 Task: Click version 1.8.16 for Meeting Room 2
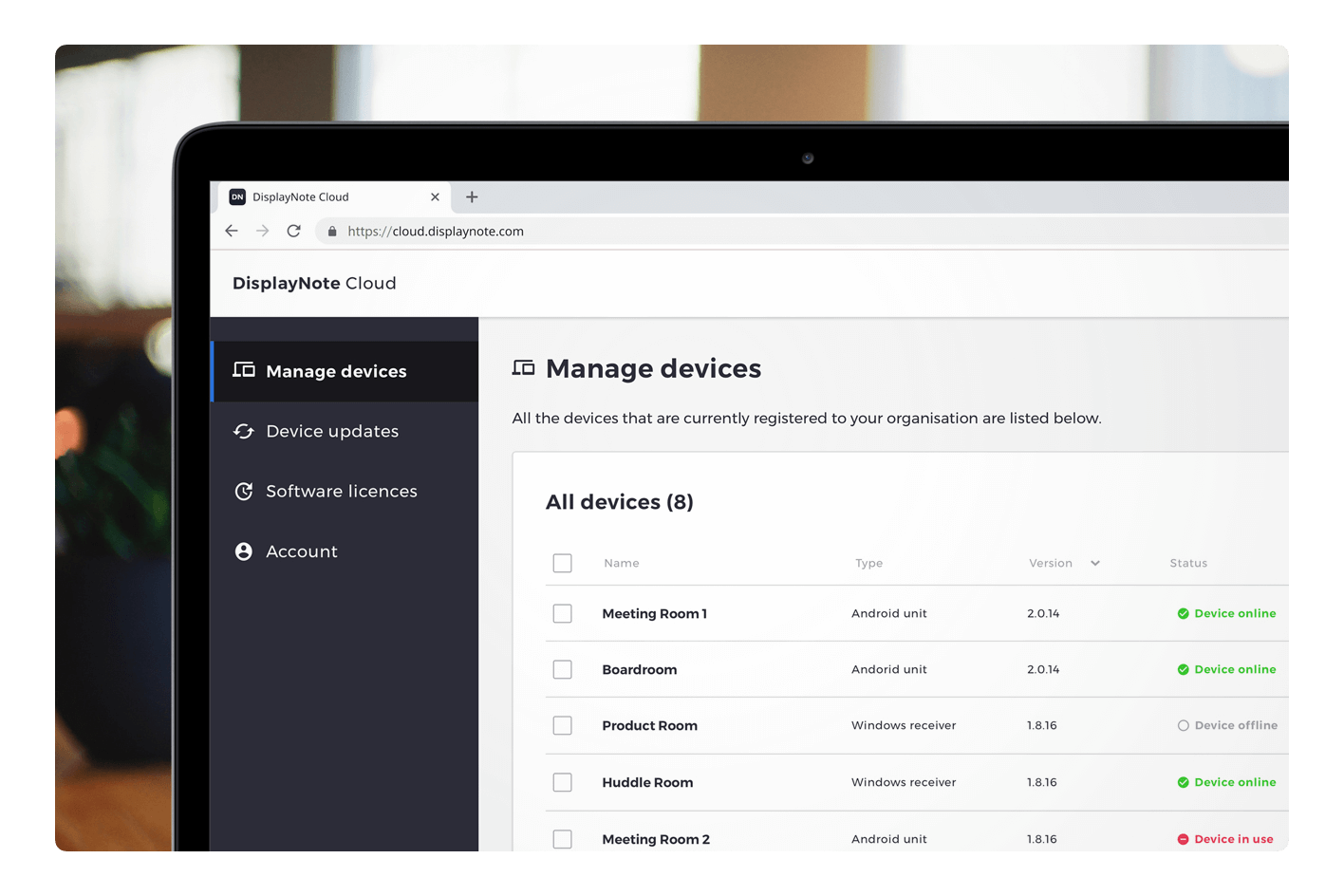(x=1042, y=839)
